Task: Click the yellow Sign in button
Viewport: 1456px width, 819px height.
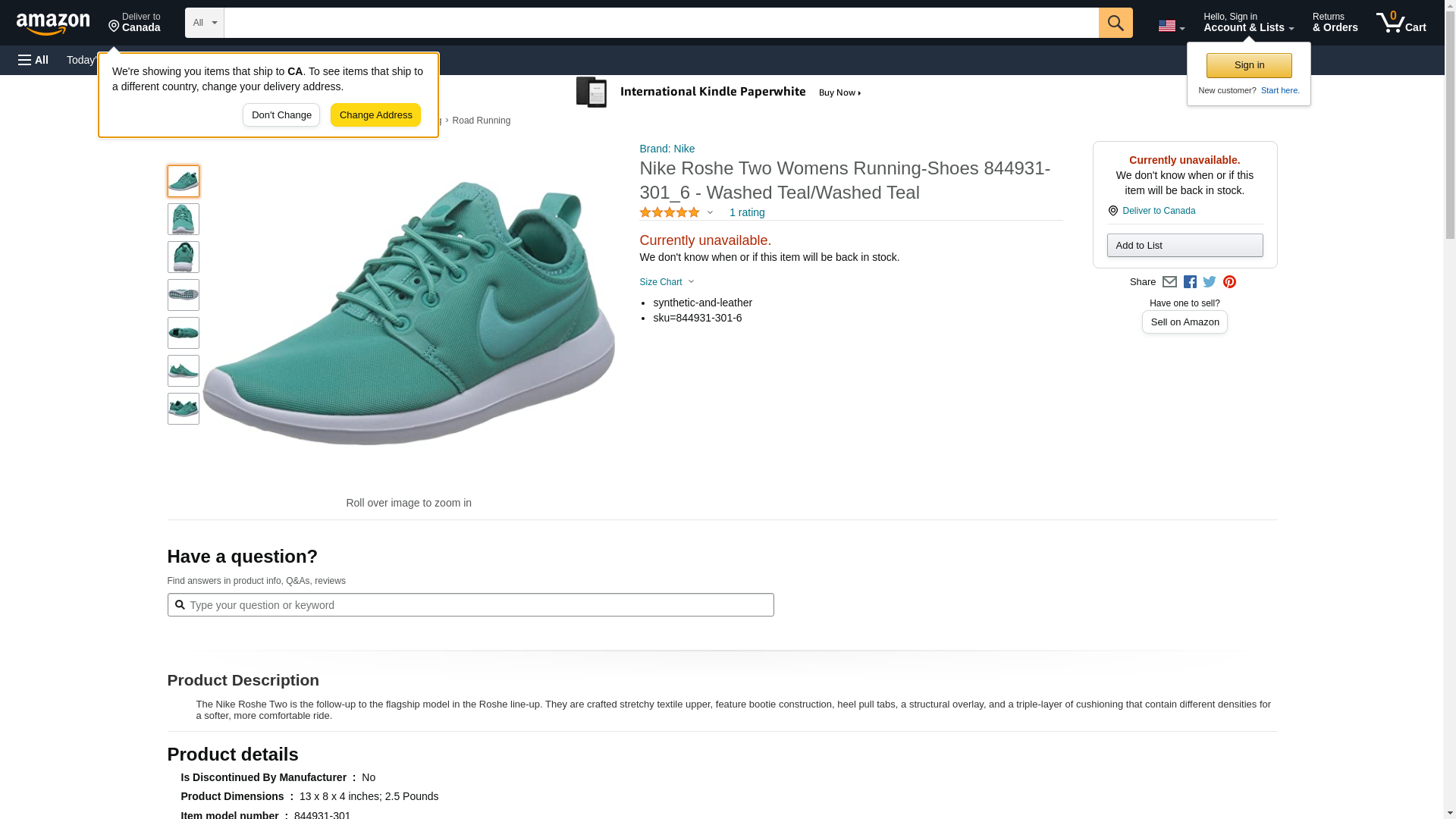Action: (1249, 65)
